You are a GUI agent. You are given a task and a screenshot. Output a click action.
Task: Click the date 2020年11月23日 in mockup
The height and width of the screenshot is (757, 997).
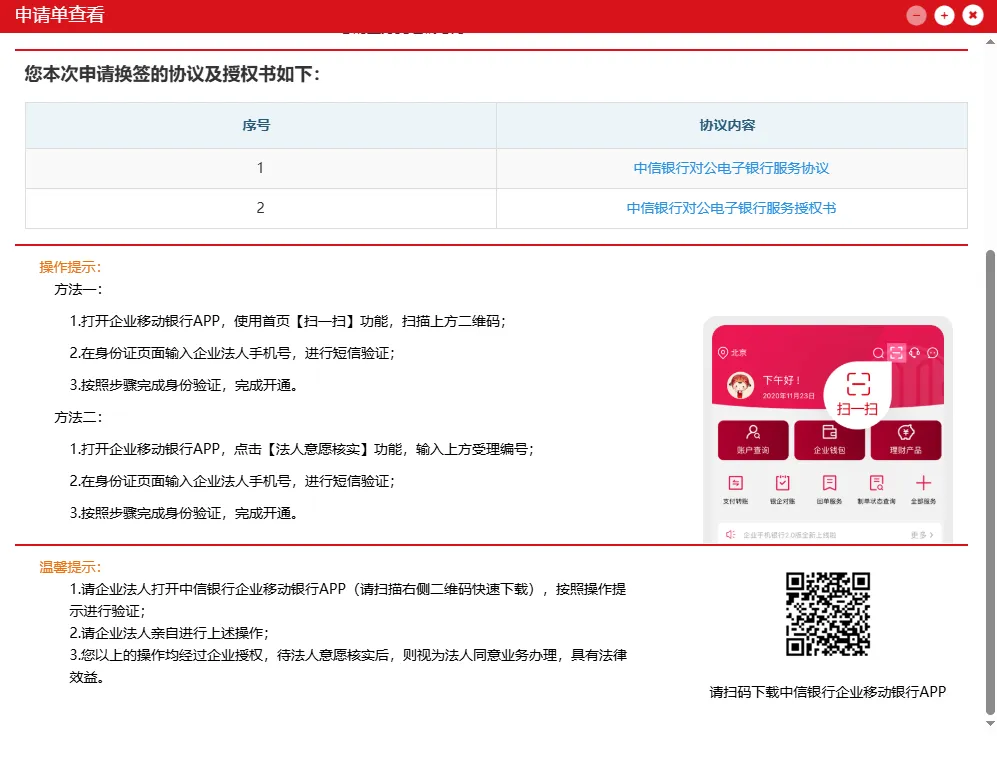pos(788,396)
